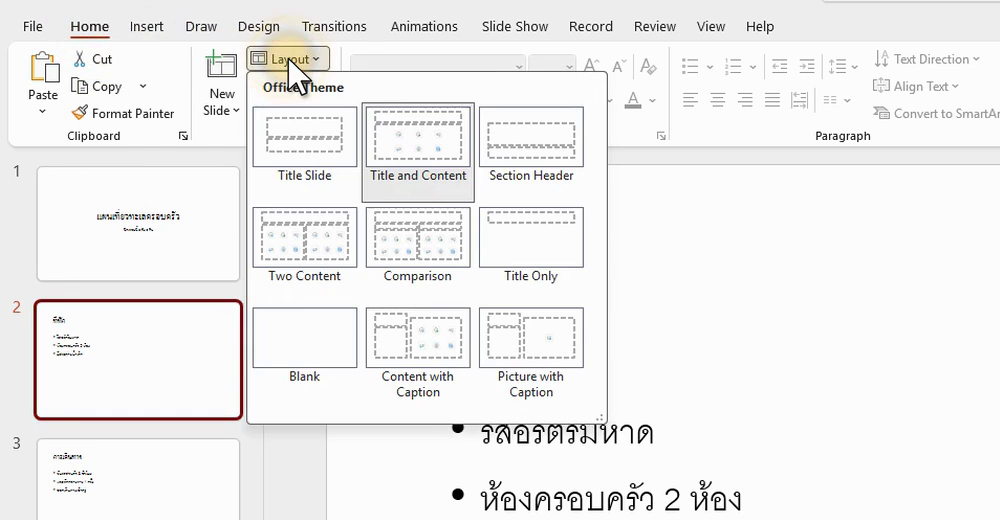Click the bullet text ห้องครอบครัว 2 ห้อง
This screenshot has width=1000, height=520.
point(610,500)
